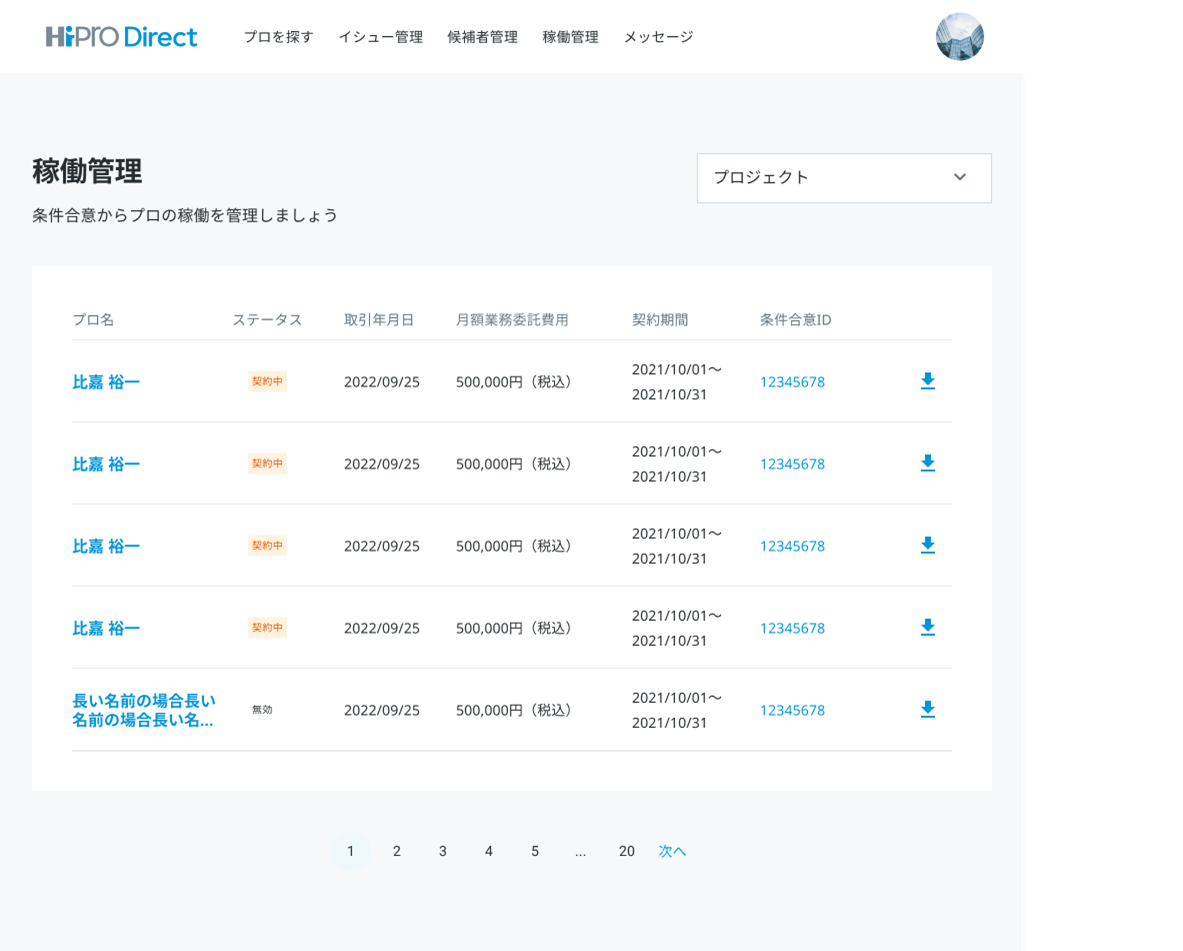Open the profile avatar in the header
1183x951 pixels.
tap(959, 36)
